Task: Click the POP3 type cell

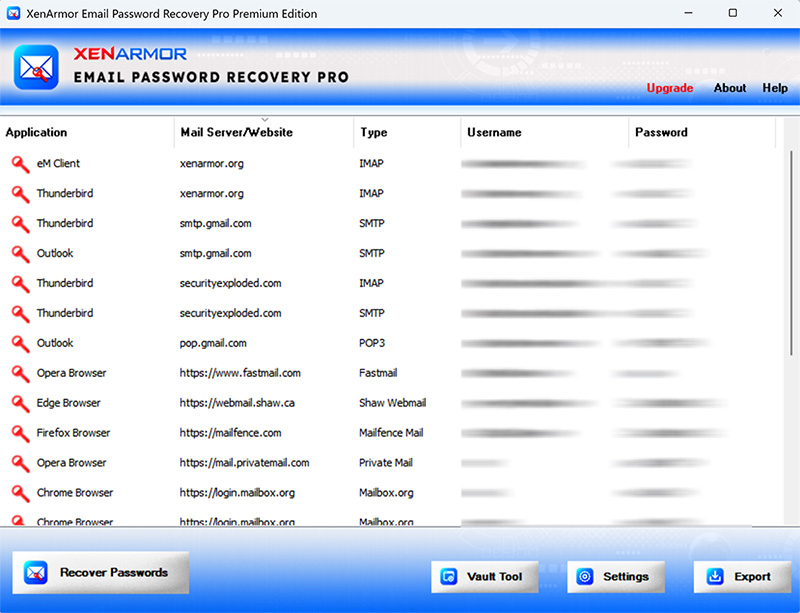Action: click(x=372, y=344)
